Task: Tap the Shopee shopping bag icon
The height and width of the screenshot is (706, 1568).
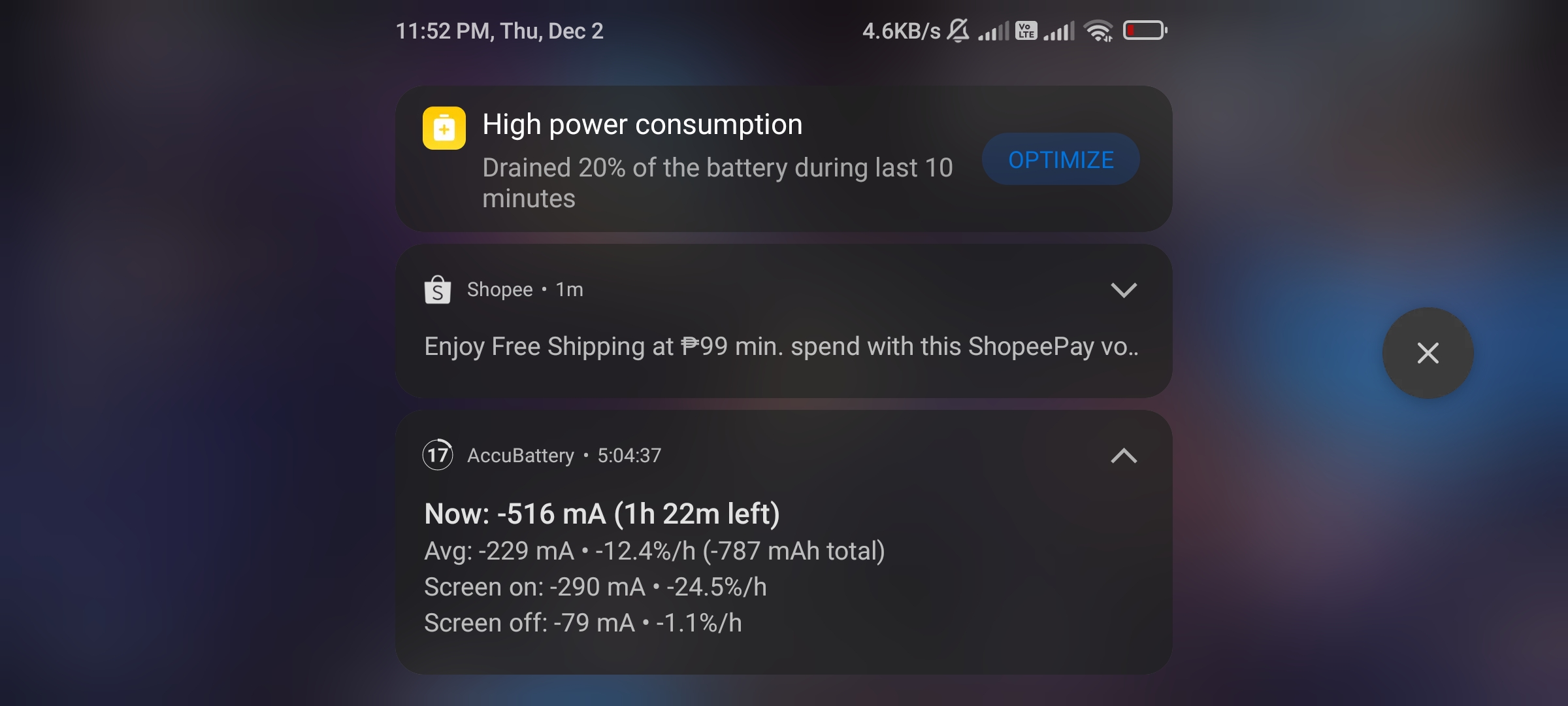Action: coord(437,290)
